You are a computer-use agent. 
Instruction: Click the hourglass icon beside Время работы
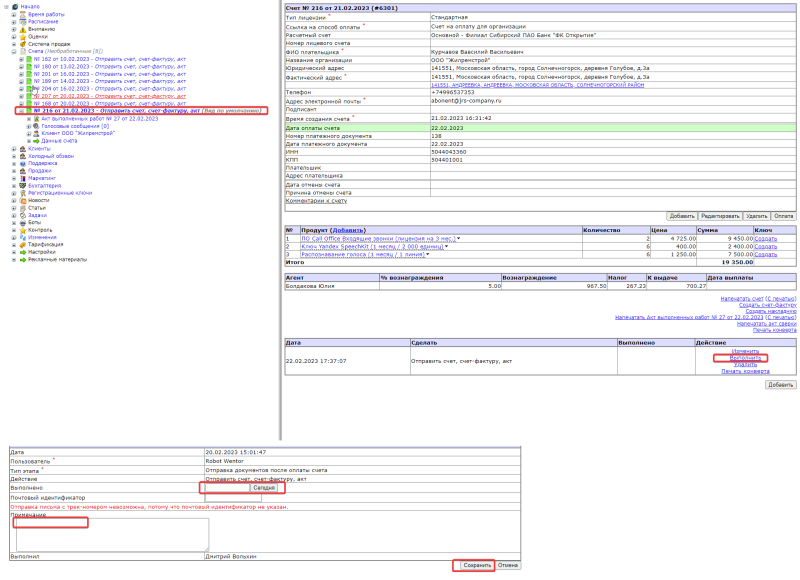[x=22, y=14]
